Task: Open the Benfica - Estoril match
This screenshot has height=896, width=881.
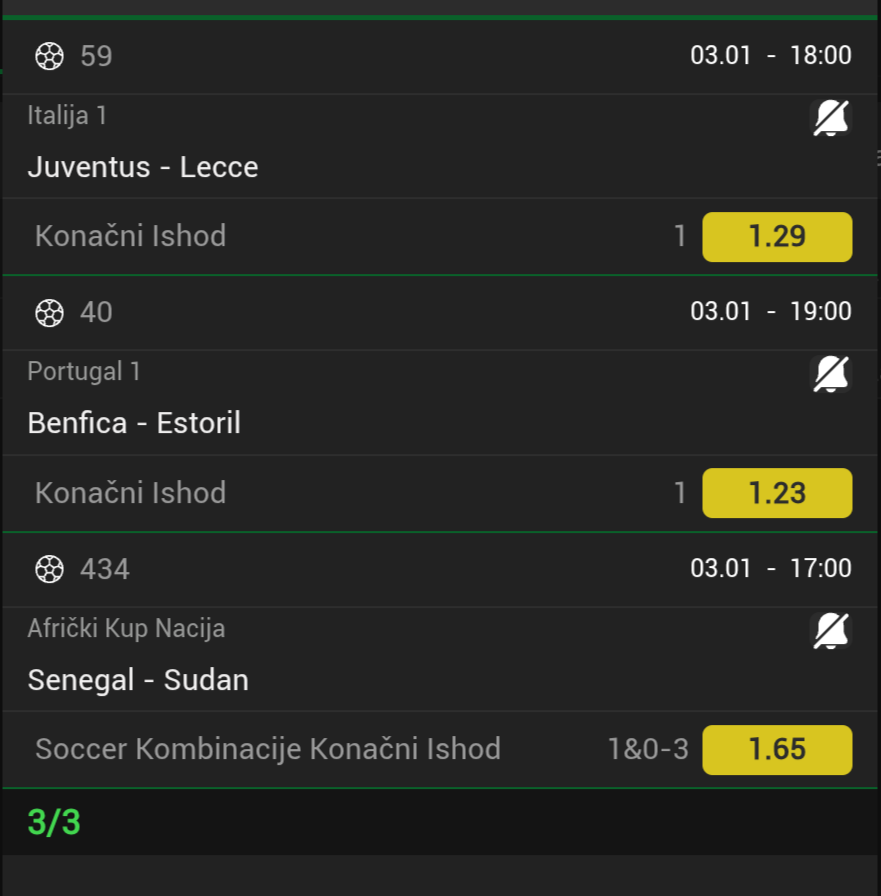Action: 134,423
